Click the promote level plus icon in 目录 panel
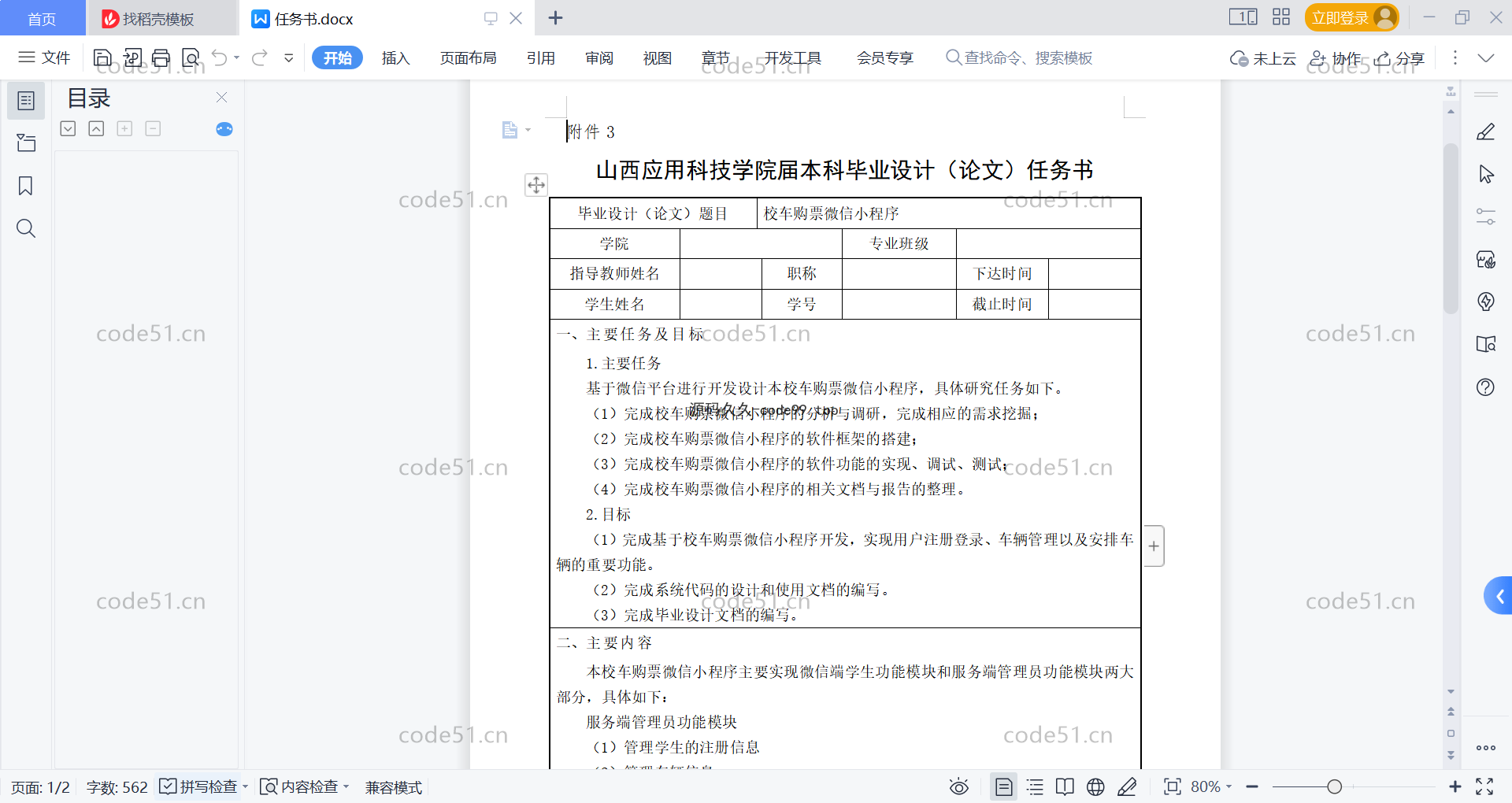 tap(124, 128)
